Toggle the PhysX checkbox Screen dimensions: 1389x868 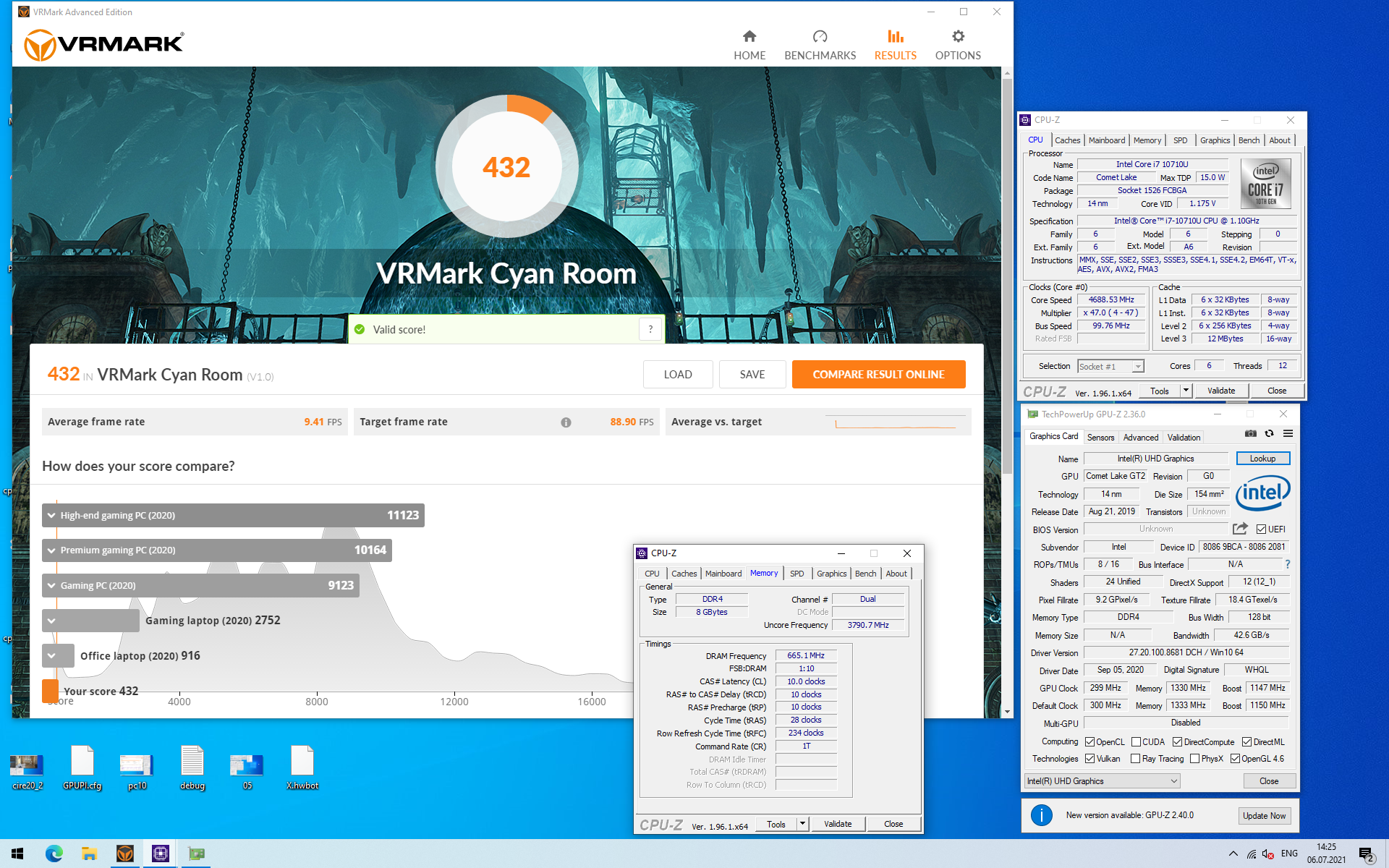point(1194,759)
